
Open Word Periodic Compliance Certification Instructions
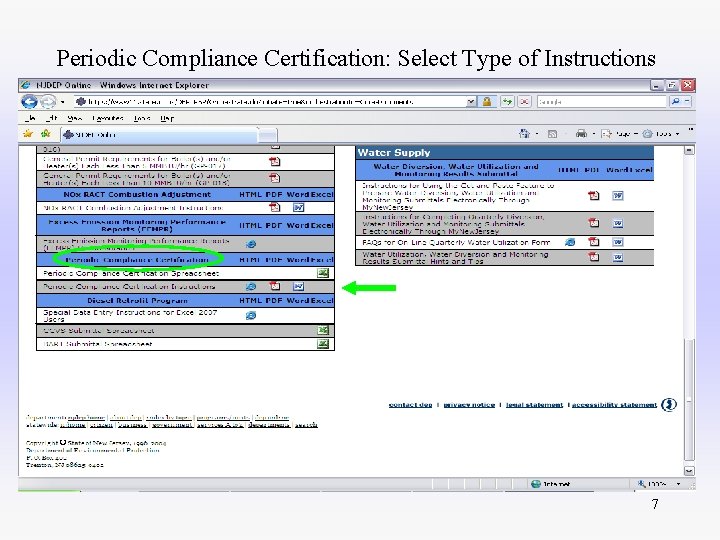tap(298, 287)
